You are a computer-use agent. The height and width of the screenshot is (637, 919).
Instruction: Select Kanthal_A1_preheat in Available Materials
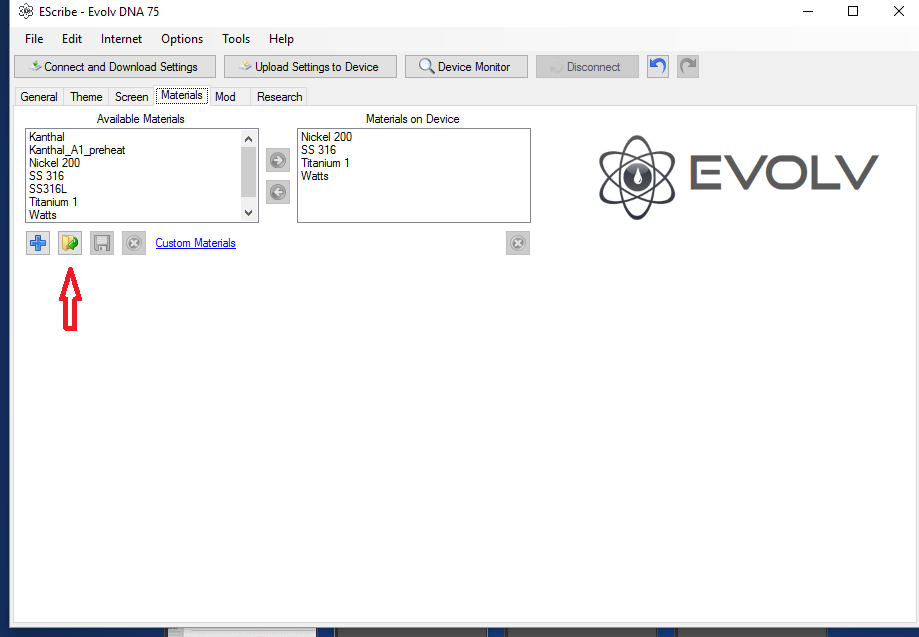pyautogui.click(x=77, y=150)
